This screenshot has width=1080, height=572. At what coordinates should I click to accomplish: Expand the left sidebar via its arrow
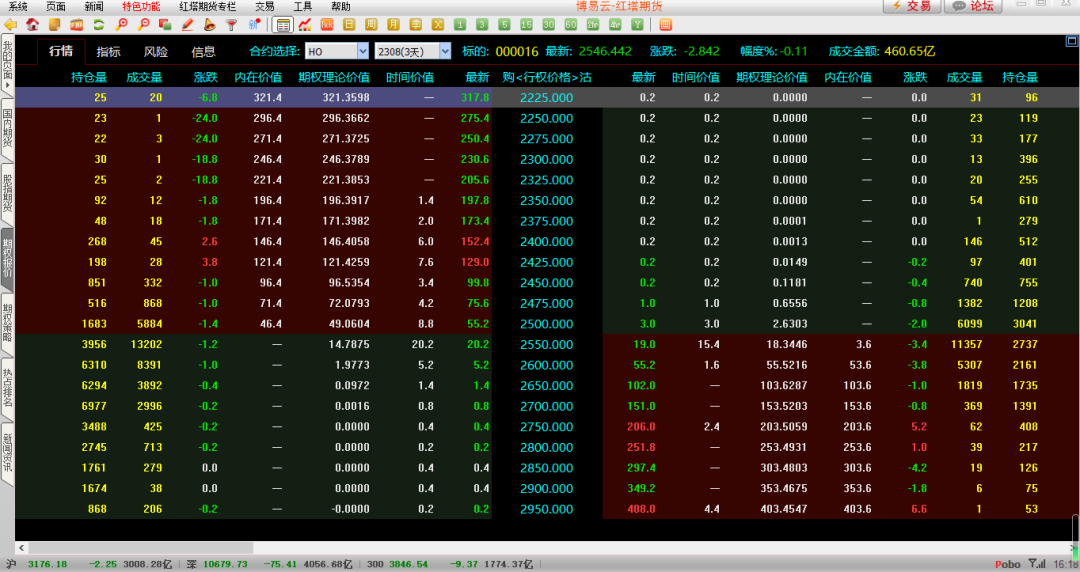point(7,87)
